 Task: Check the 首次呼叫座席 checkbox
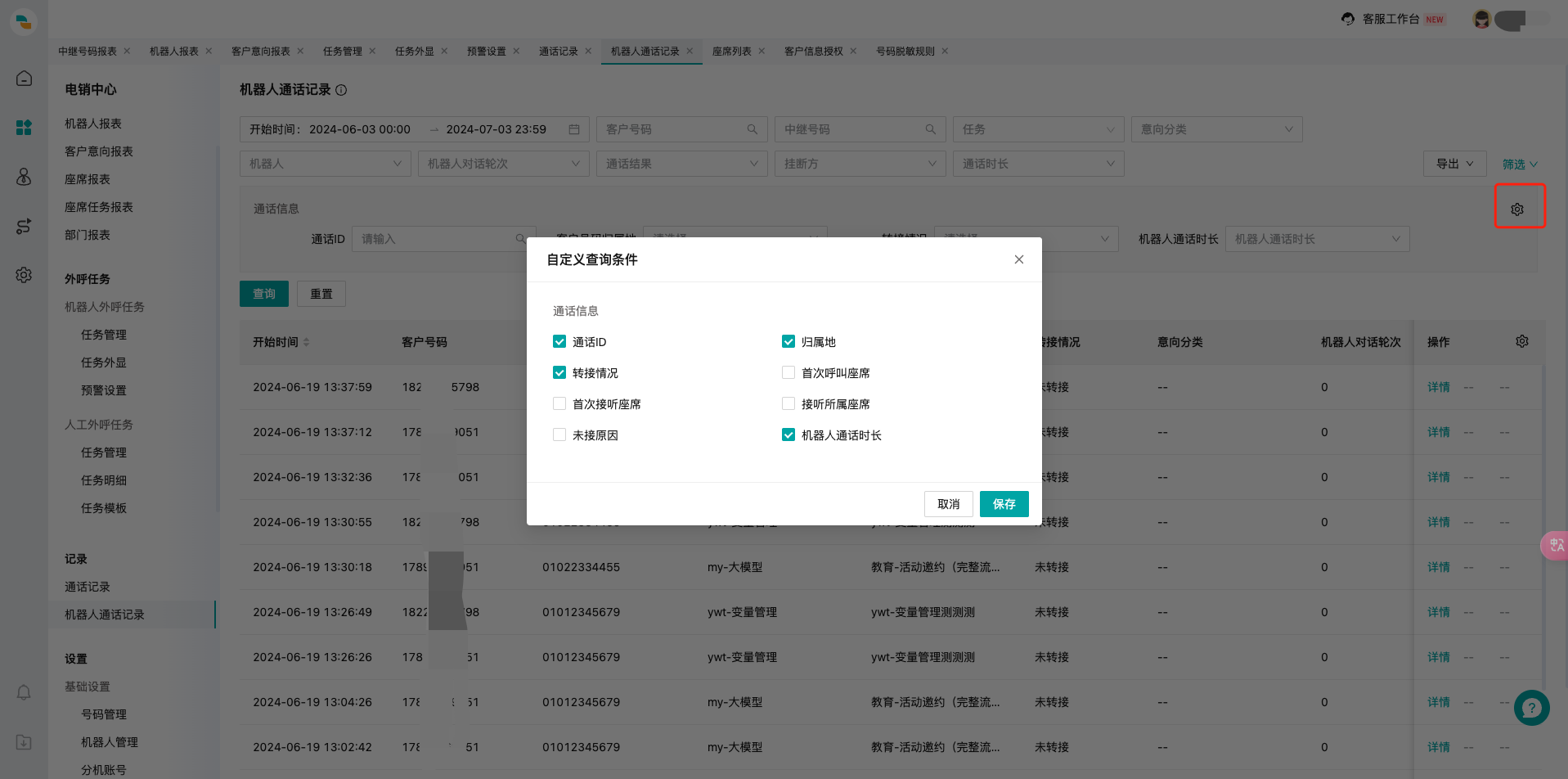click(x=788, y=372)
